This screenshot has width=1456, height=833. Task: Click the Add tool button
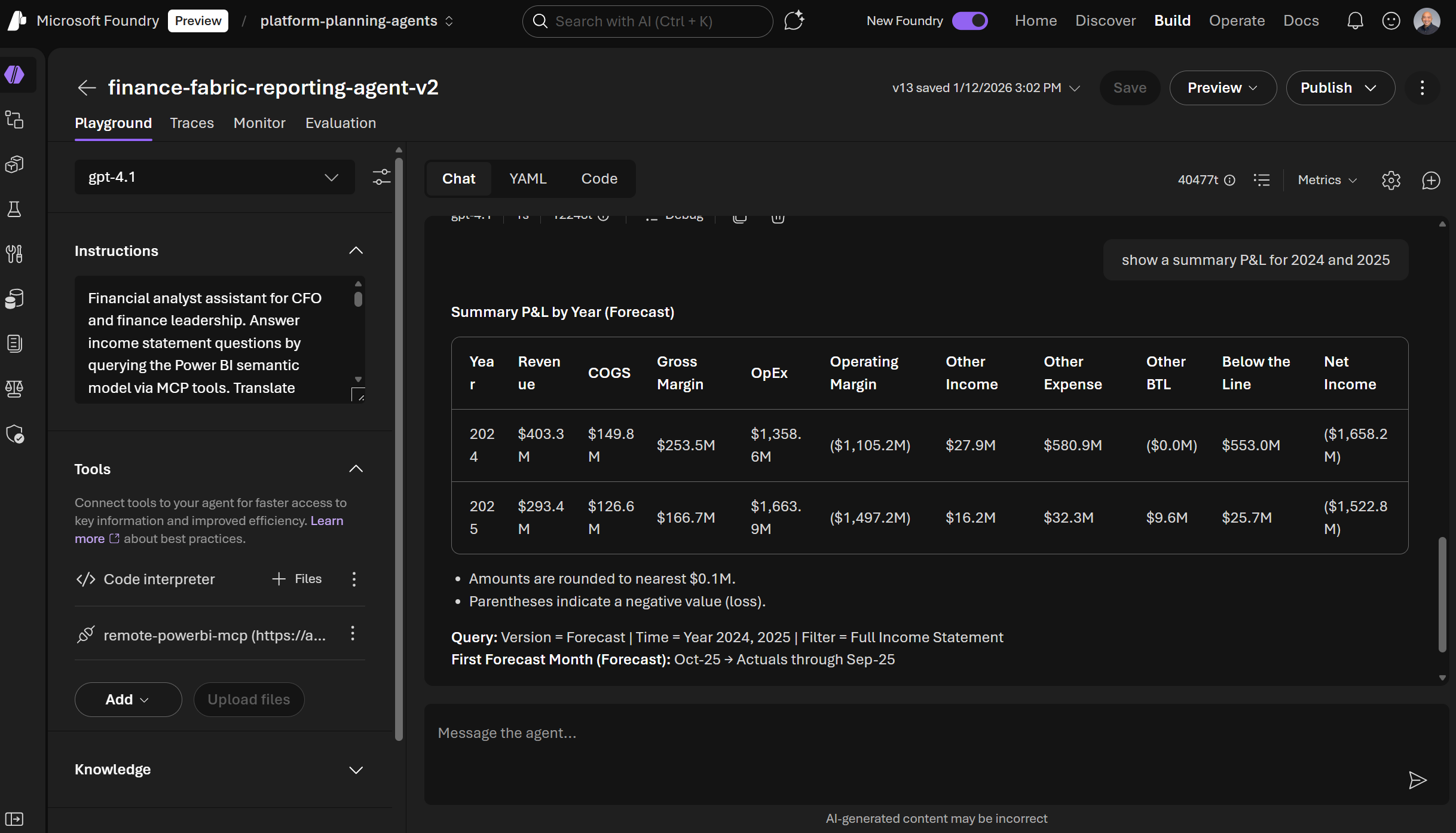[x=127, y=699]
